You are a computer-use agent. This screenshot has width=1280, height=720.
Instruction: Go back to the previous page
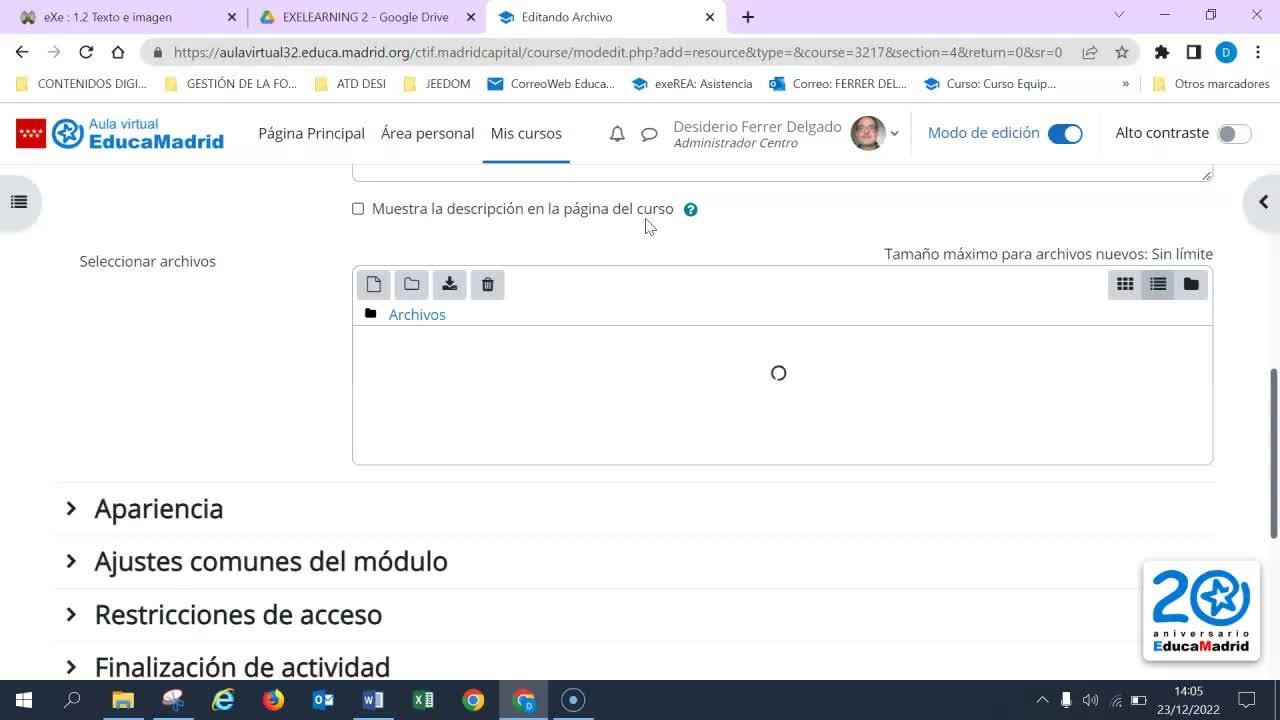click(x=22, y=52)
